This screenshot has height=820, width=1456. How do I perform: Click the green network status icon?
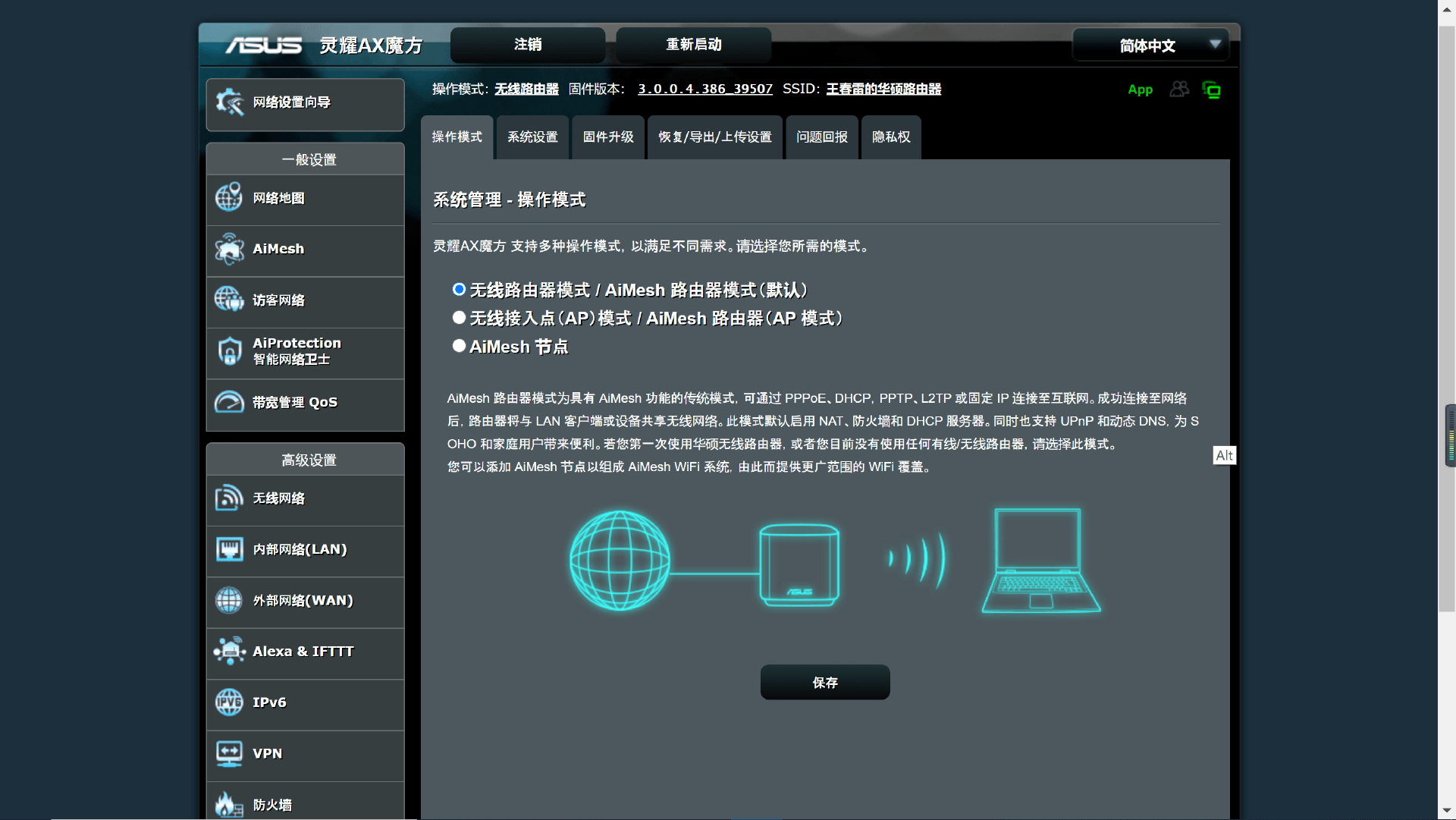(1212, 90)
